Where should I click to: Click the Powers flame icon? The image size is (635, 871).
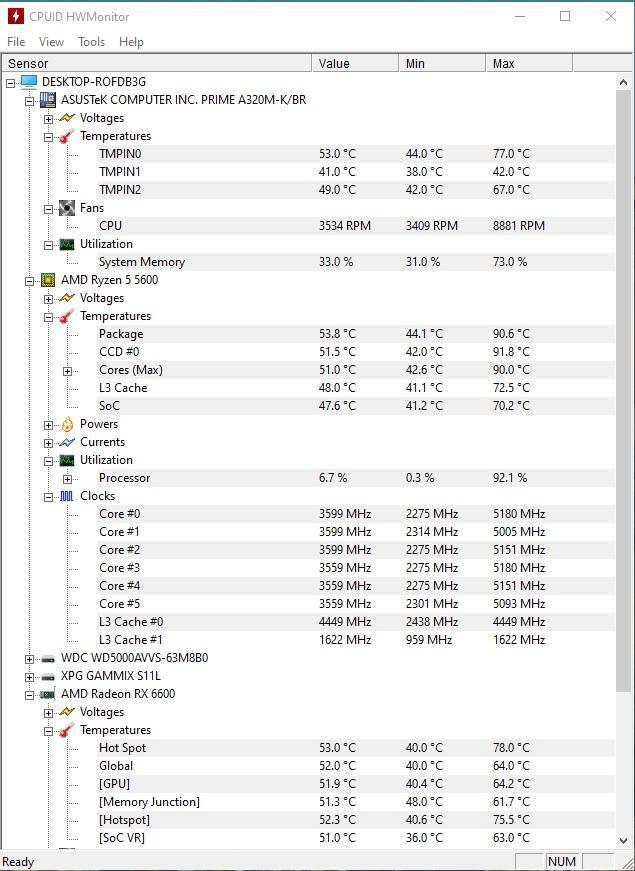point(67,424)
